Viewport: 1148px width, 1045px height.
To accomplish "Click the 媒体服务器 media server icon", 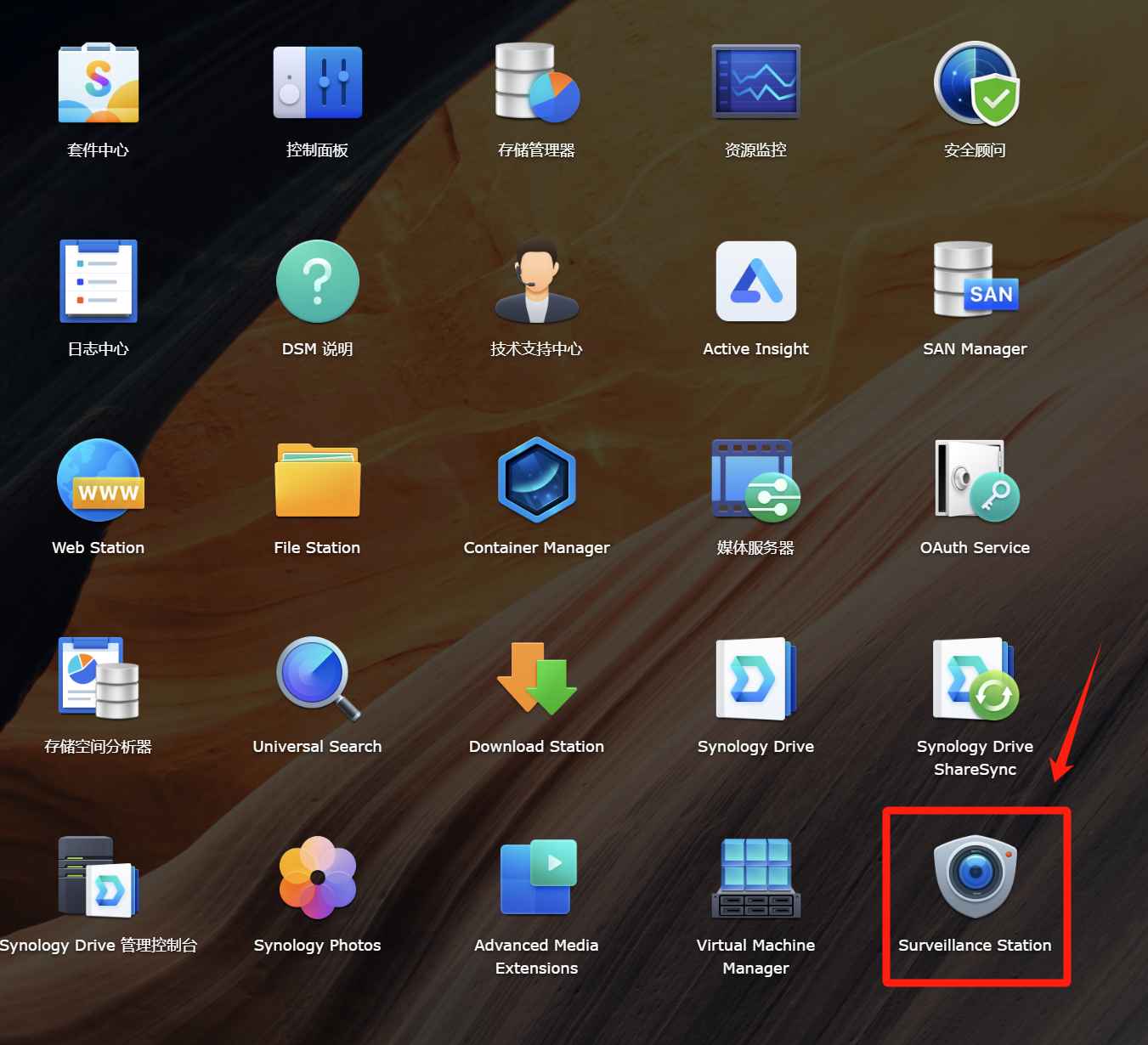I will 756,480.
